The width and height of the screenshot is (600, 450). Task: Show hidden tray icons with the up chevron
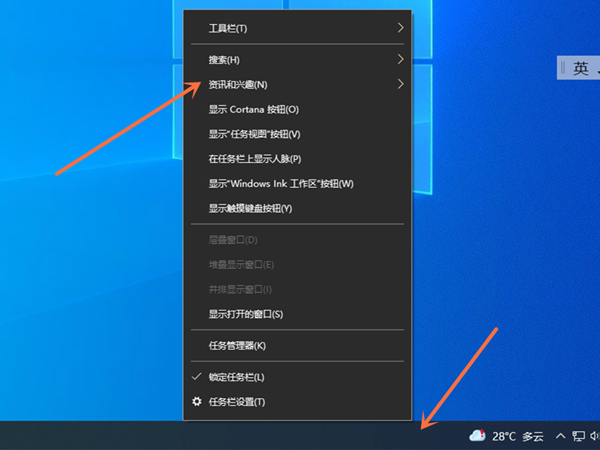tap(560, 436)
